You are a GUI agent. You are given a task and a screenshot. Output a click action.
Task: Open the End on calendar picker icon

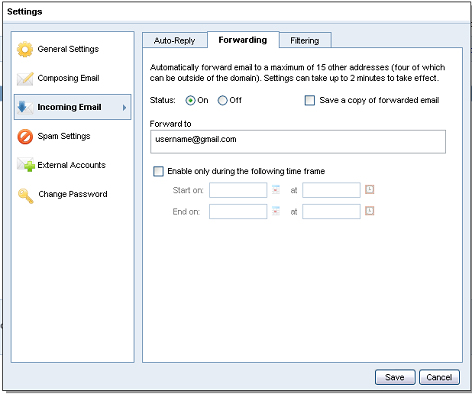coord(276,211)
